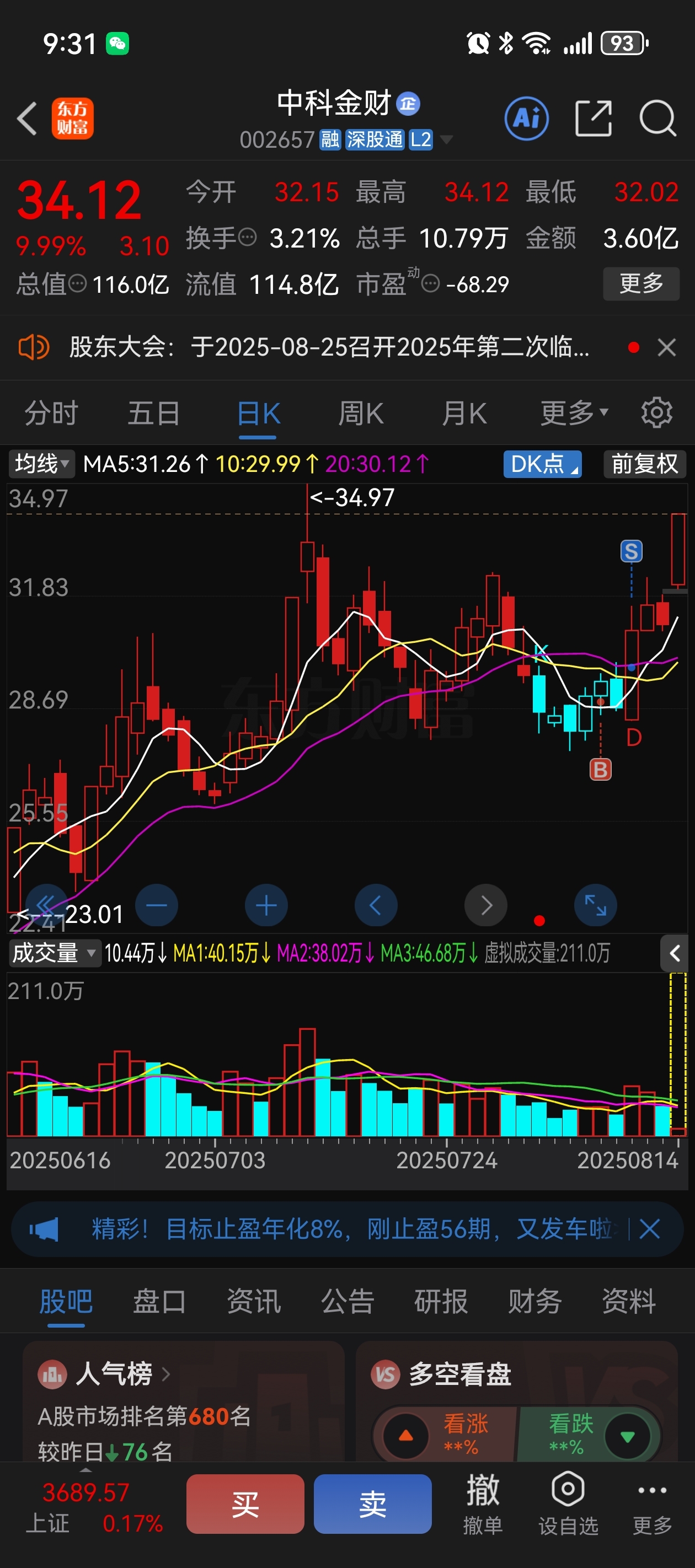The height and width of the screenshot is (1568, 695).
Task: Tap the back arrow icon
Action: (28, 118)
